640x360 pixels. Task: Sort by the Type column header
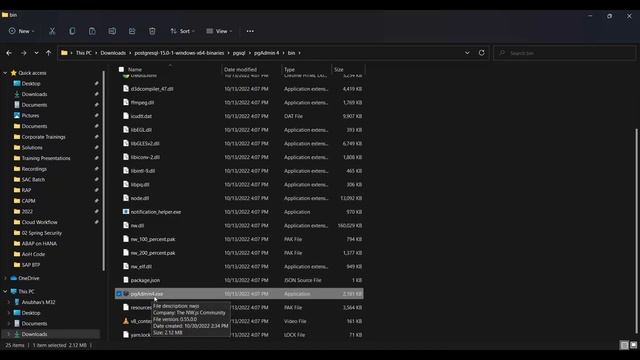tap(289, 69)
